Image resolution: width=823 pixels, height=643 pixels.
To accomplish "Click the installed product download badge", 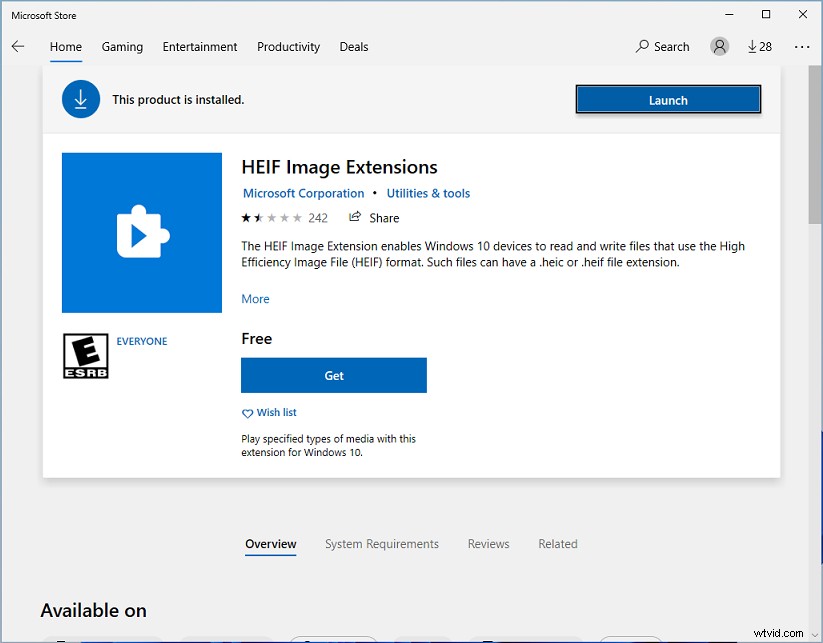I will point(80,99).
